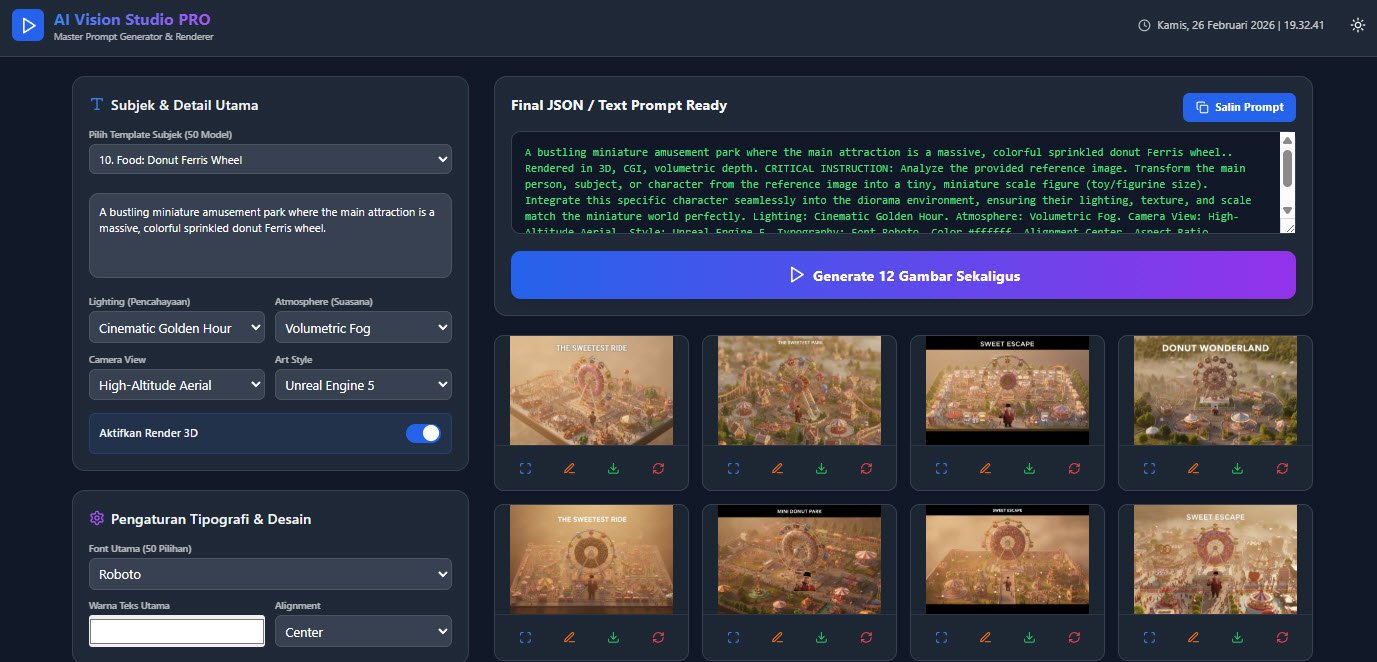Regenerate the Mini Donut Park image
Image resolution: width=1377 pixels, height=662 pixels.
(866, 637)
